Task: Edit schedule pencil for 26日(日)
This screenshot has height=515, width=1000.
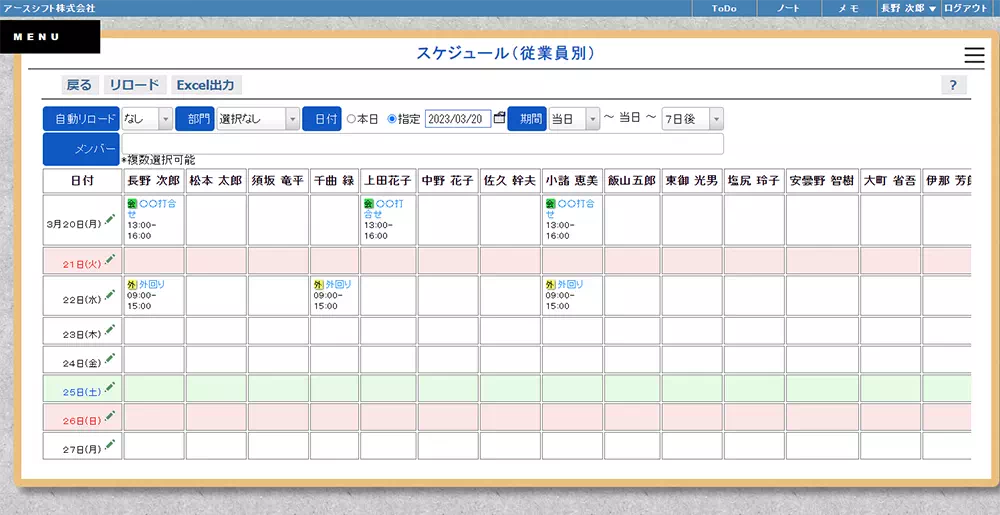Action: (110, 416)
